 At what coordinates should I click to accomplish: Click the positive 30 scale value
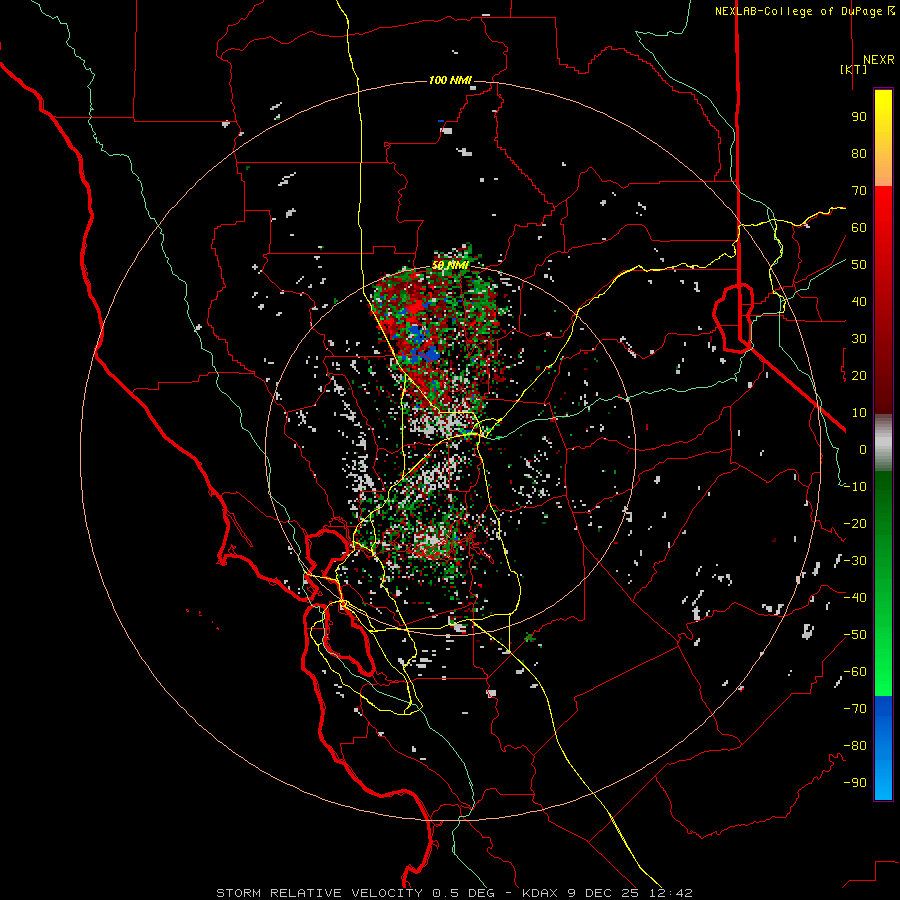click(x=859, y=339)
